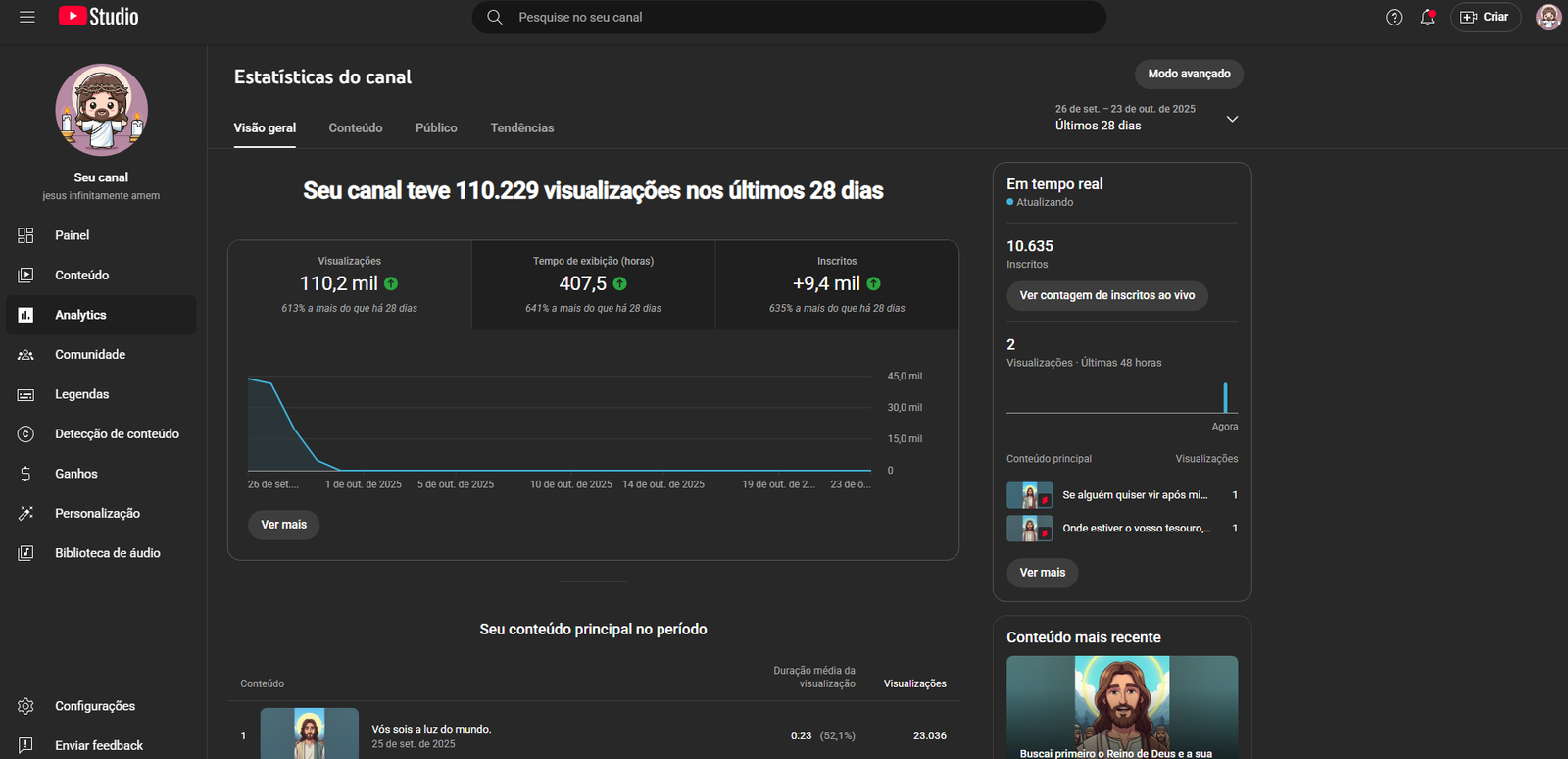Open Biblioteca de áudio in sidebar
Viewport: 1568px width, 759px height.
click(107, 553)
